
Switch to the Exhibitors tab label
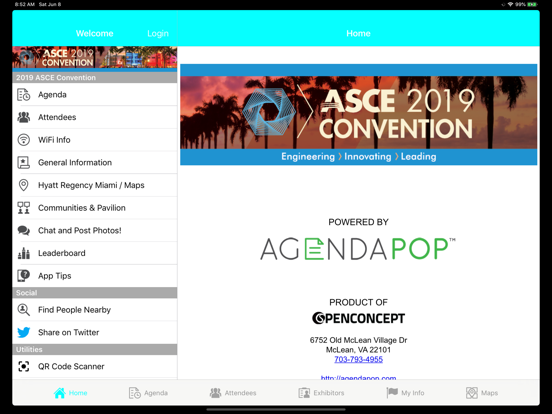[x=329, y=393]
